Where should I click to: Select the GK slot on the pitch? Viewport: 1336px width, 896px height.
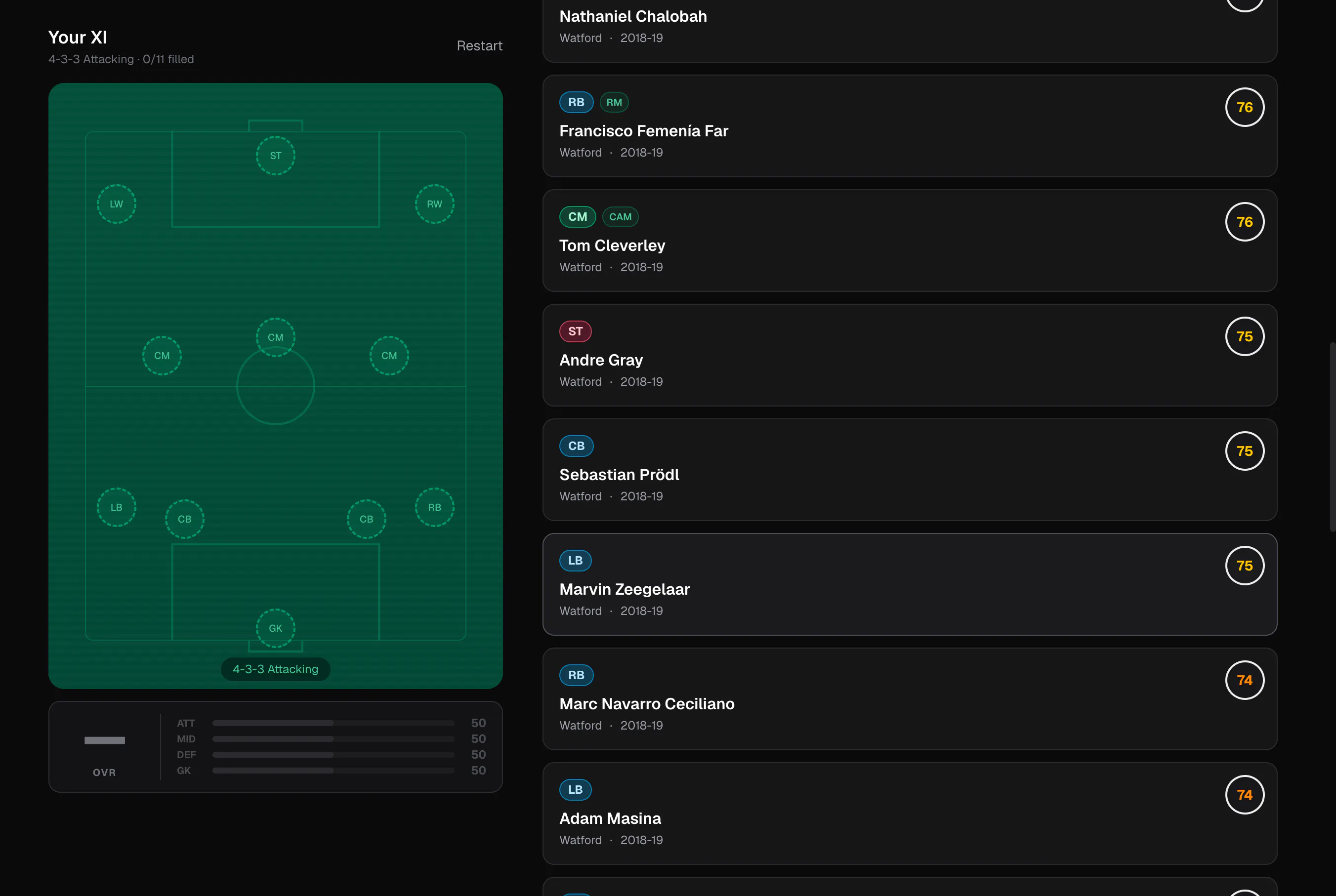(x=275, y=628)
